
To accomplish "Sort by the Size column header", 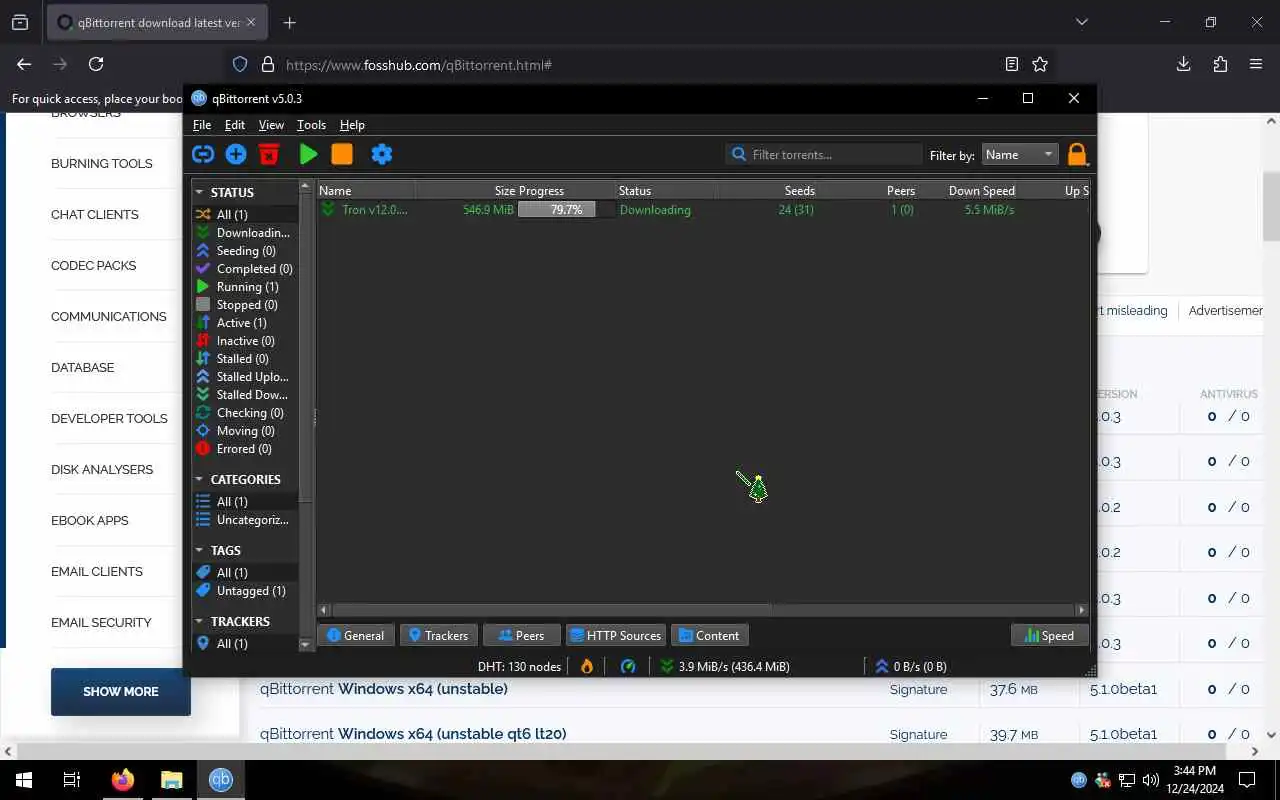I will tap(465, 191).
